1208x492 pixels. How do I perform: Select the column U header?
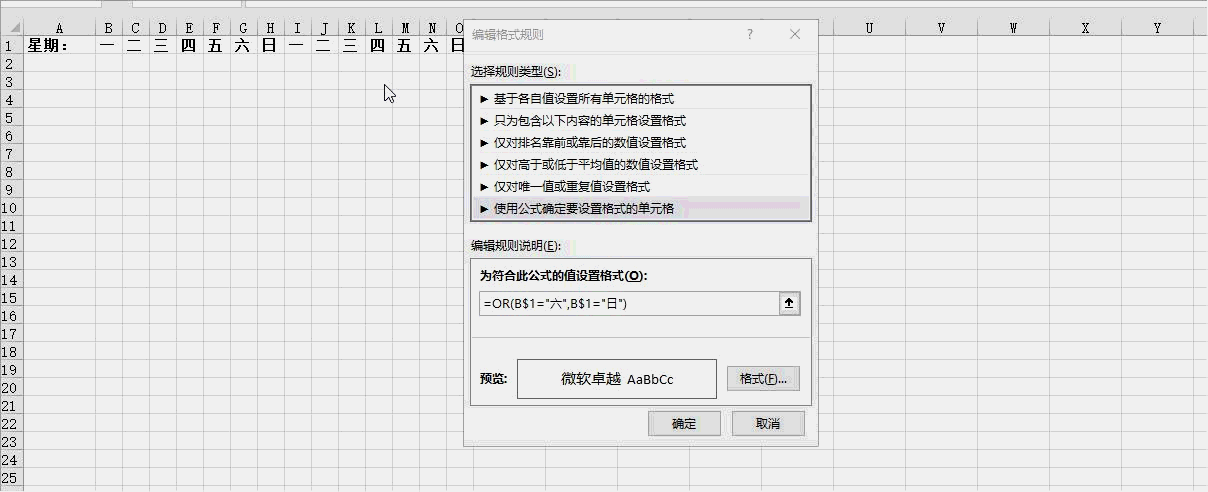point(869,28)
